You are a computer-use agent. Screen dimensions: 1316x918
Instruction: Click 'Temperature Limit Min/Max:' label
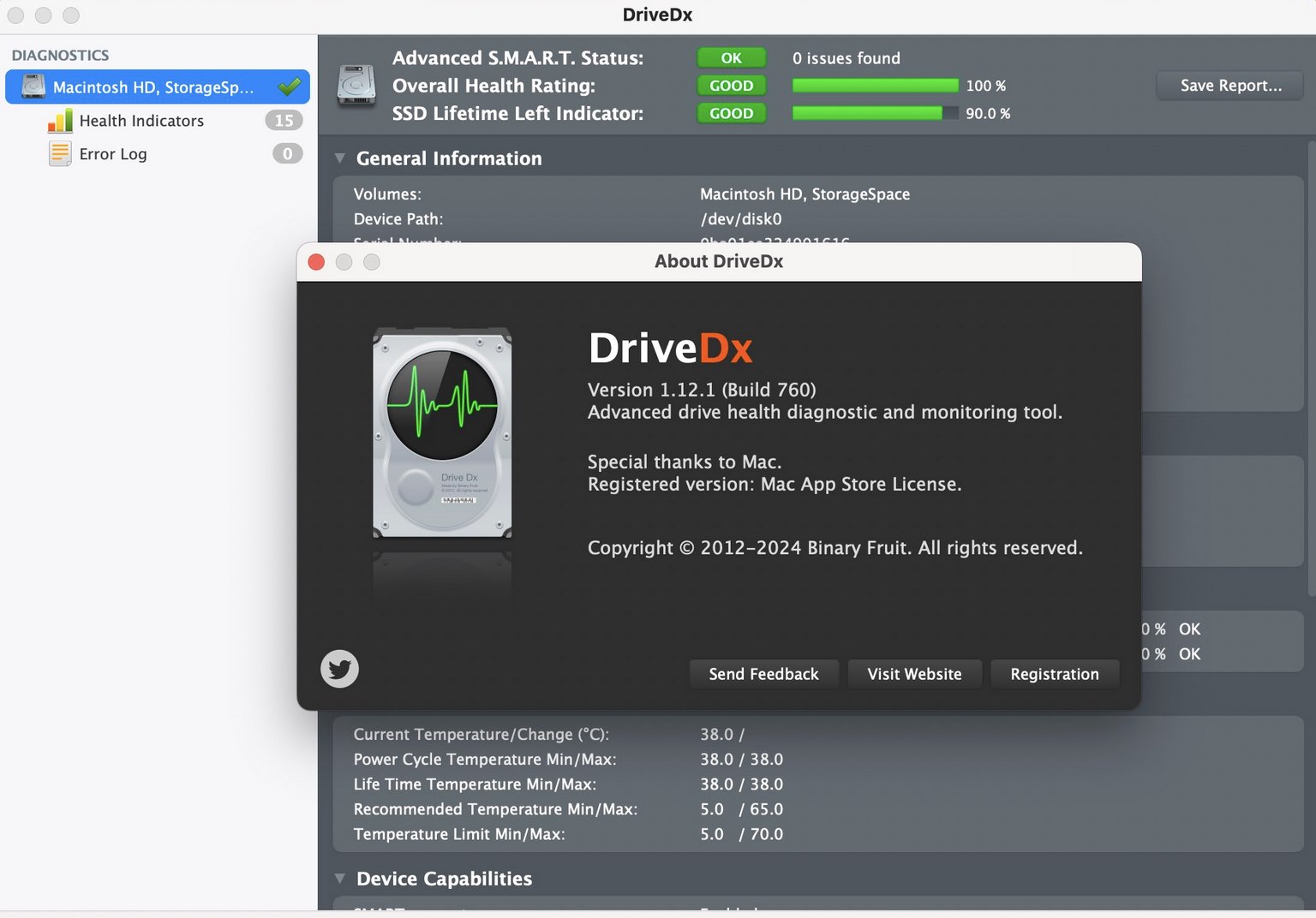[x=459, y=834]
